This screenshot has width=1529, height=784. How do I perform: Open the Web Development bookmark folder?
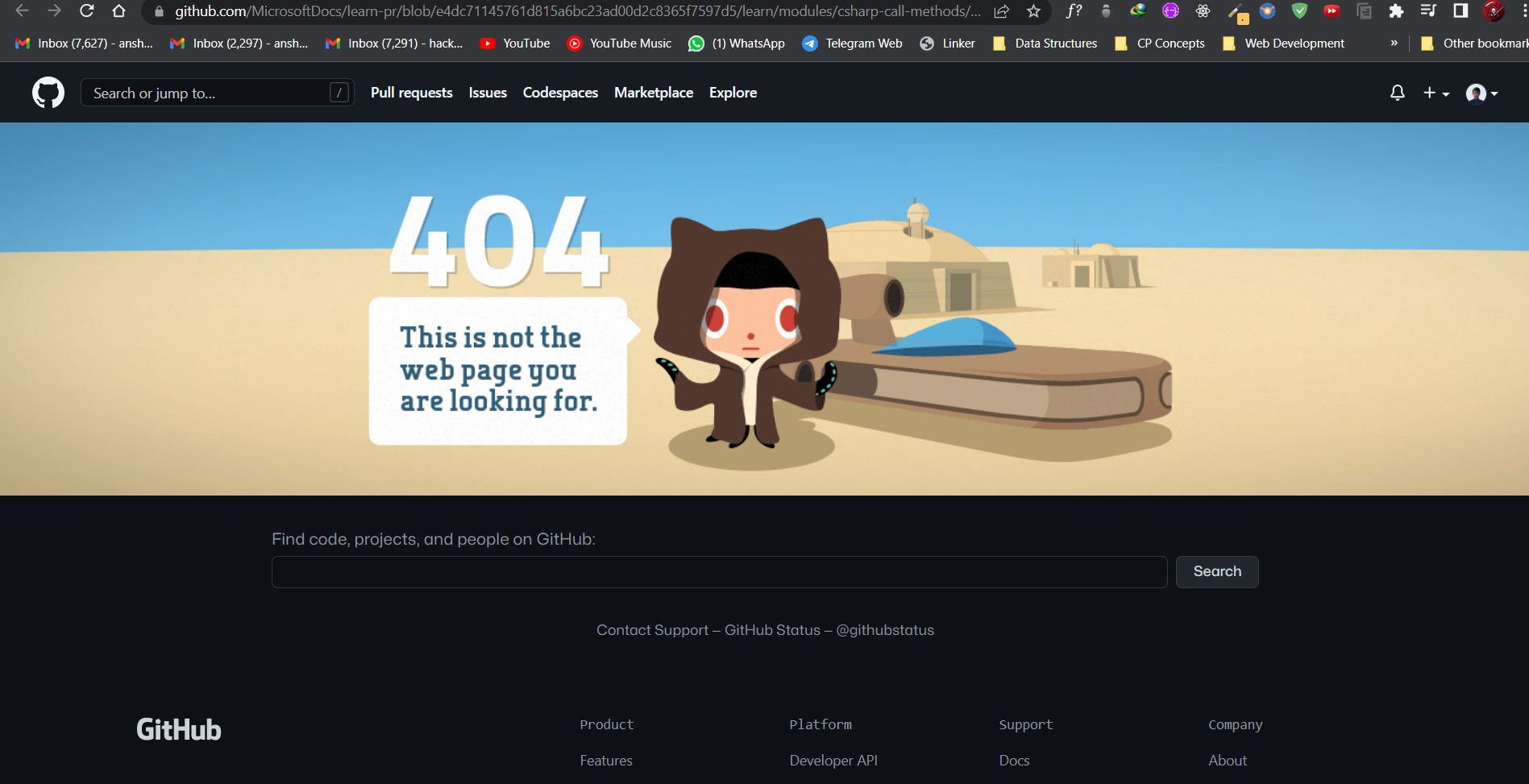pos(1283,44)
